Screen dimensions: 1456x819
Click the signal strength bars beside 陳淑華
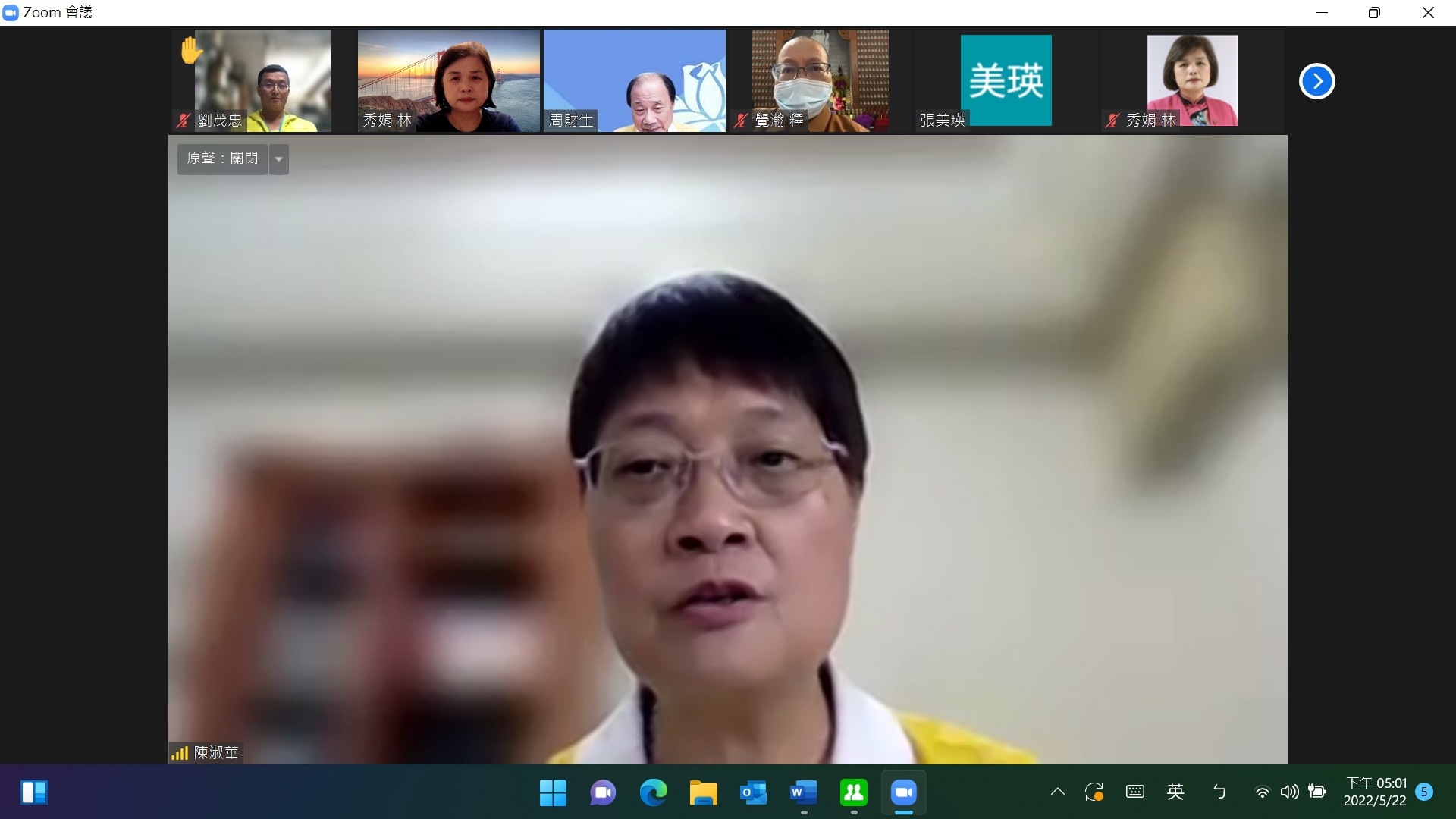click(x=180, y=753)
